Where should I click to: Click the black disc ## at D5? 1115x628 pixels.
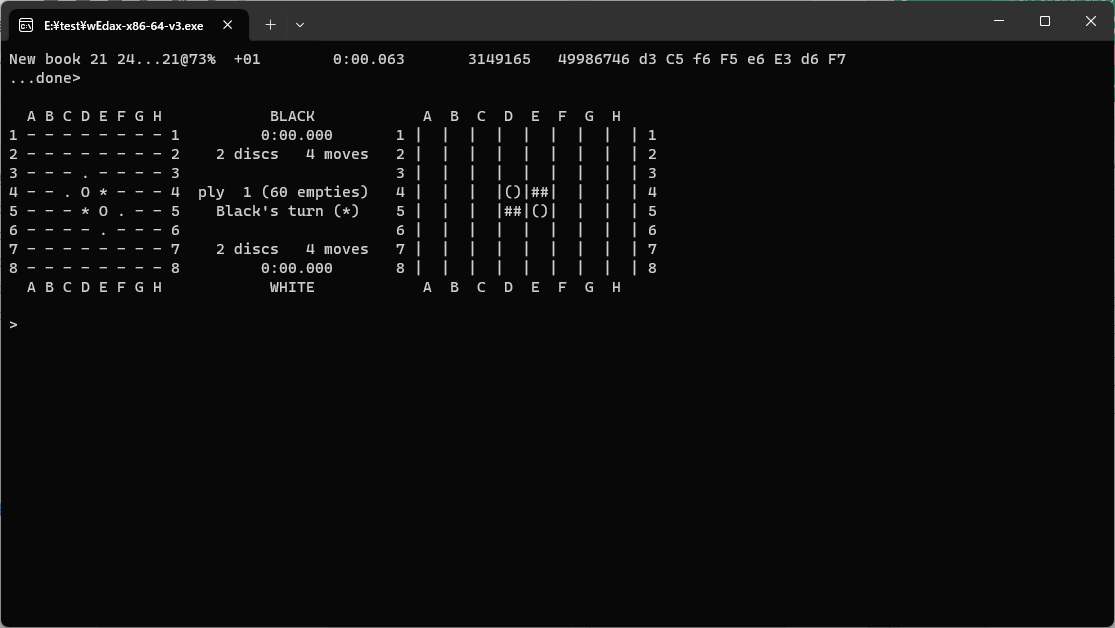(513, 211)
